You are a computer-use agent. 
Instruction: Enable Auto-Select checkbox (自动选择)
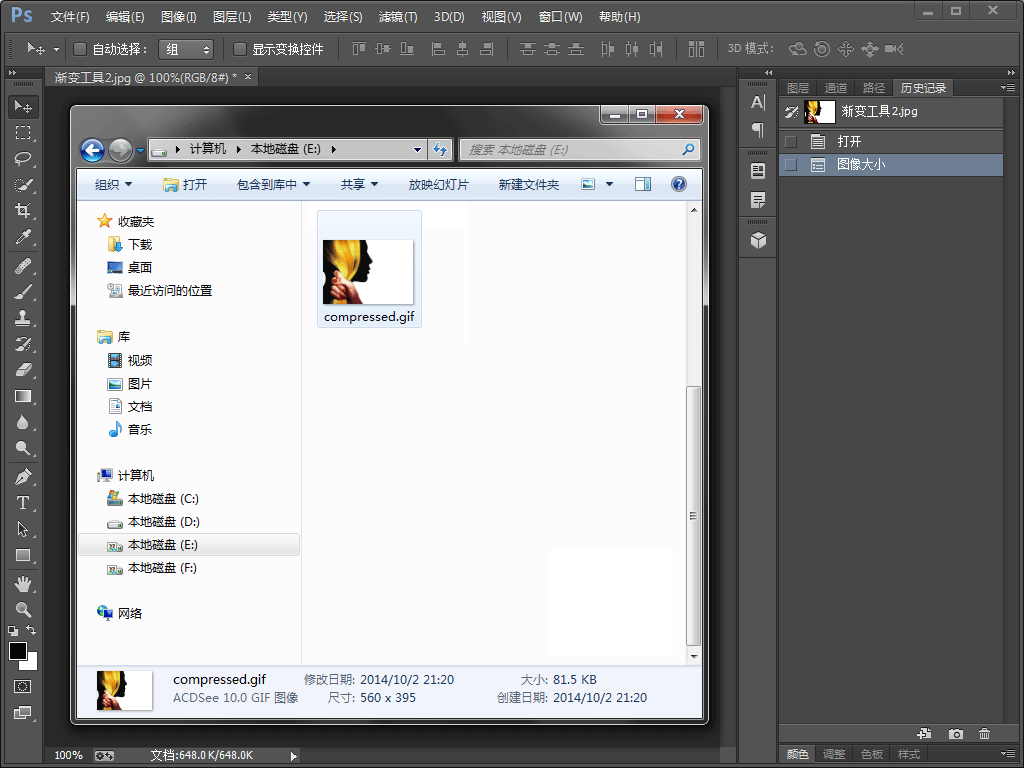pos(80,49)
